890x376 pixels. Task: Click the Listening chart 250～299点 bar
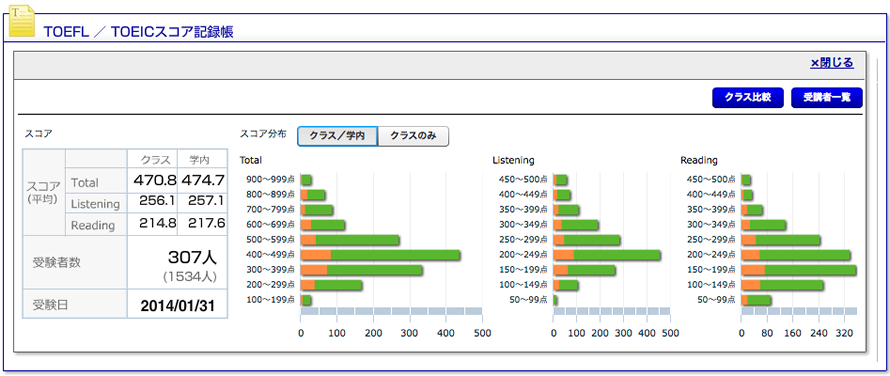[x=586, y=240]
